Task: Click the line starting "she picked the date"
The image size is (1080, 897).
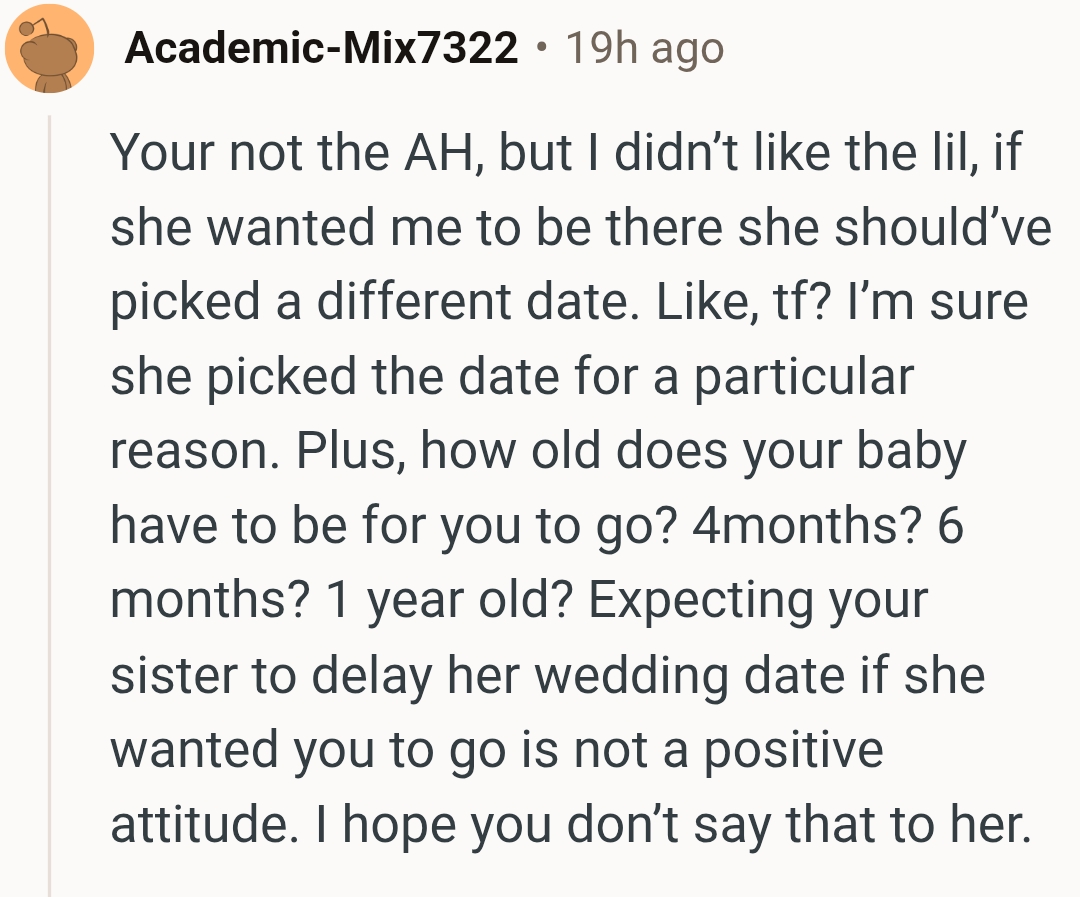Action: pos(512,377)
